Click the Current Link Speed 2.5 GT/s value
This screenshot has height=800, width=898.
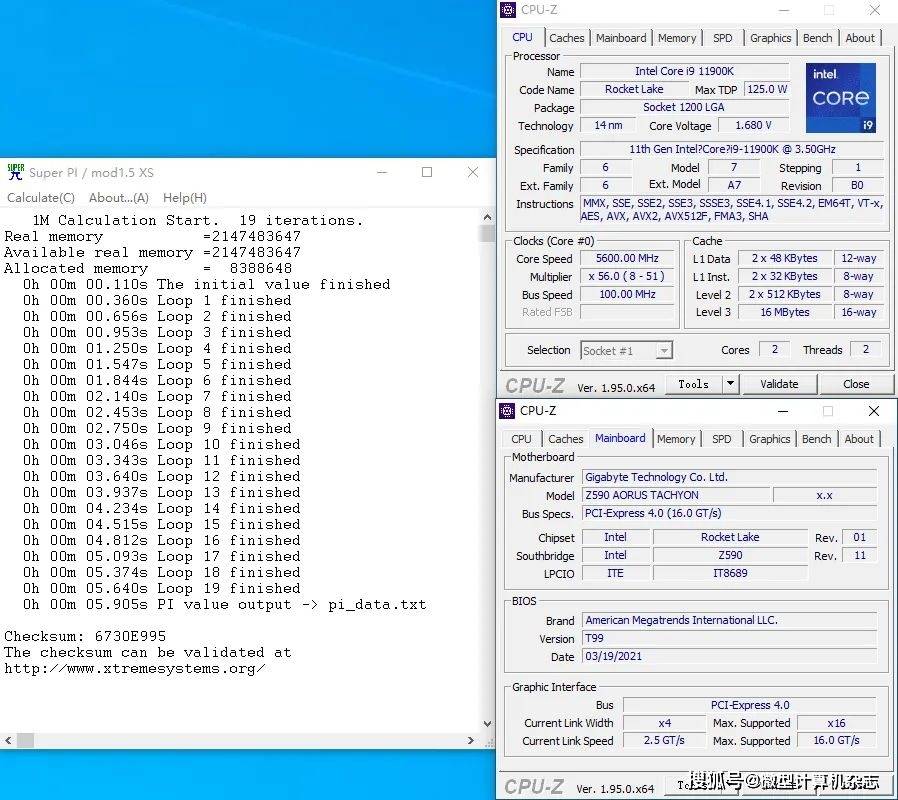tap(664, 740)
